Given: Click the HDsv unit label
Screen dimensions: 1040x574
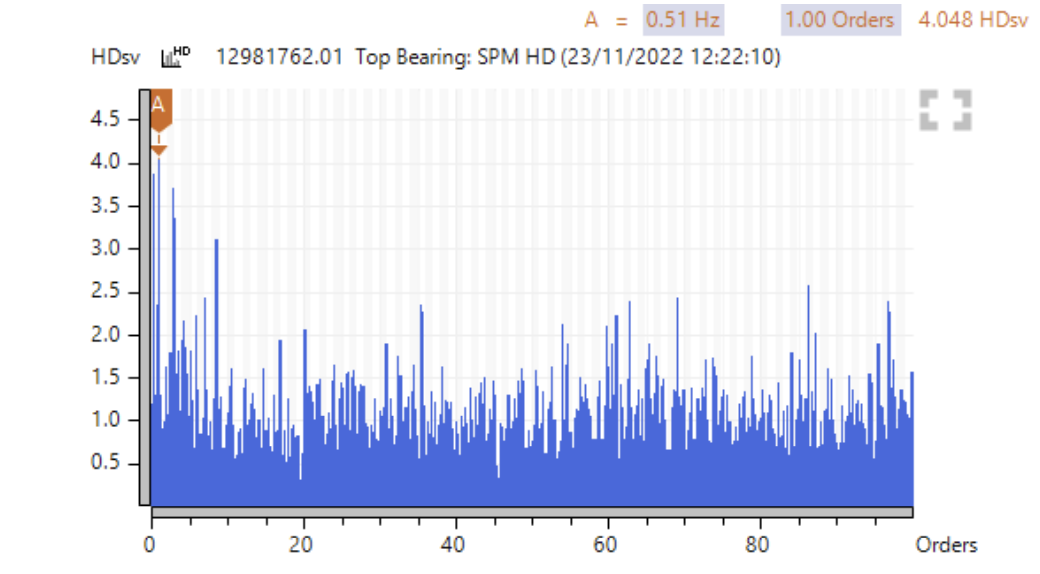Looking at the screenshot, I should 116,57.
